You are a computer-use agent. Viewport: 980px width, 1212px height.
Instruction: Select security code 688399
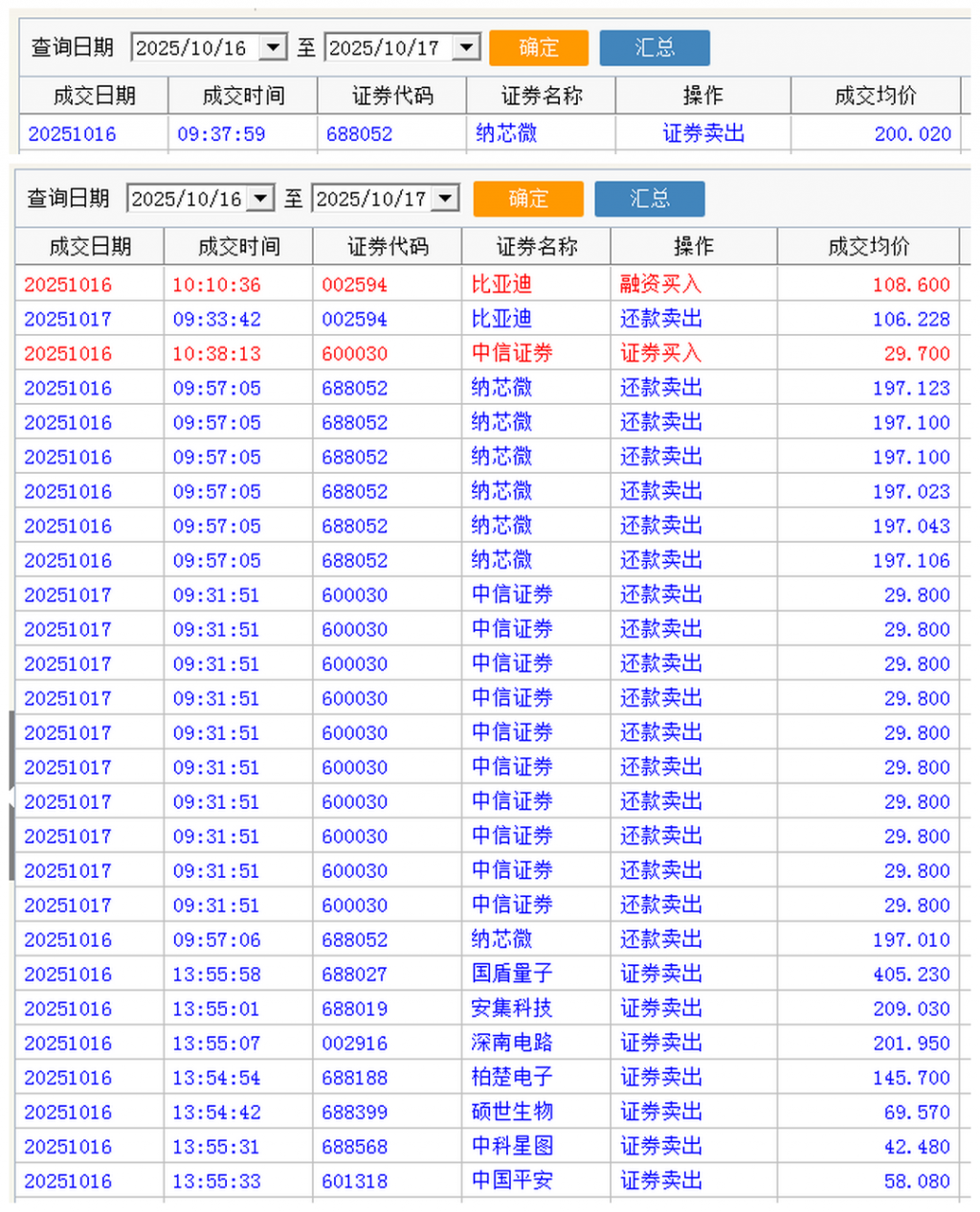click(x=354, y=1111)
